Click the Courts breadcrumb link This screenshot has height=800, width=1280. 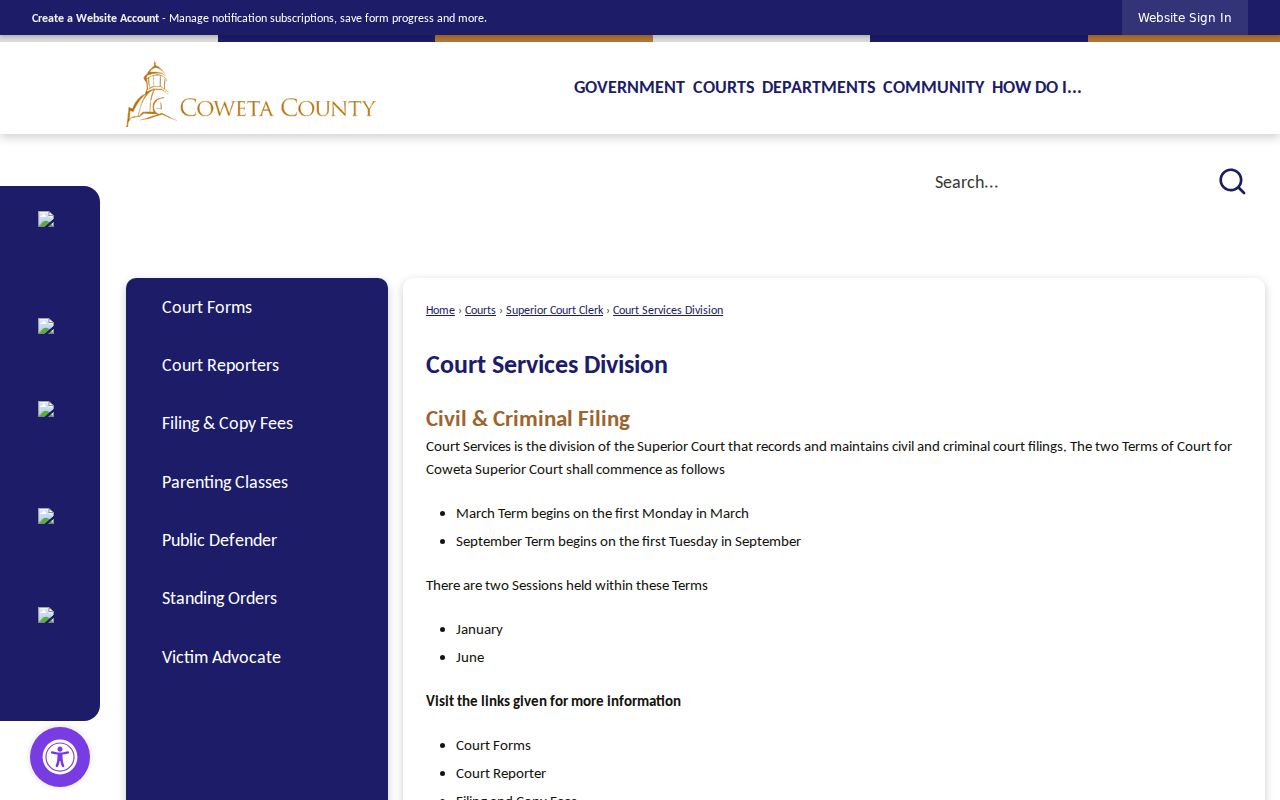[x=480, y=310]
